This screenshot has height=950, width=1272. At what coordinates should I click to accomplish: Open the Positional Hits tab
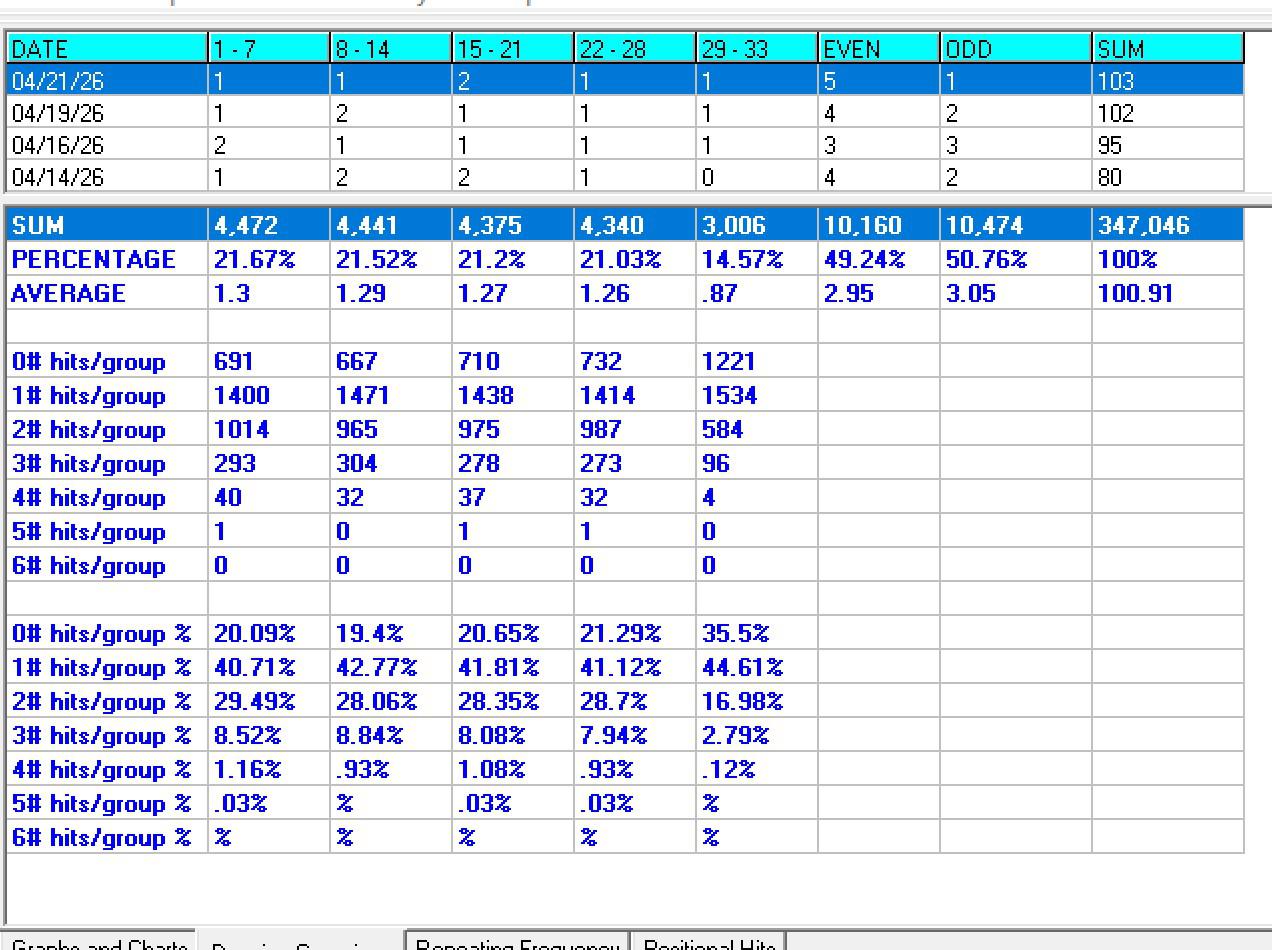point(709,943)
